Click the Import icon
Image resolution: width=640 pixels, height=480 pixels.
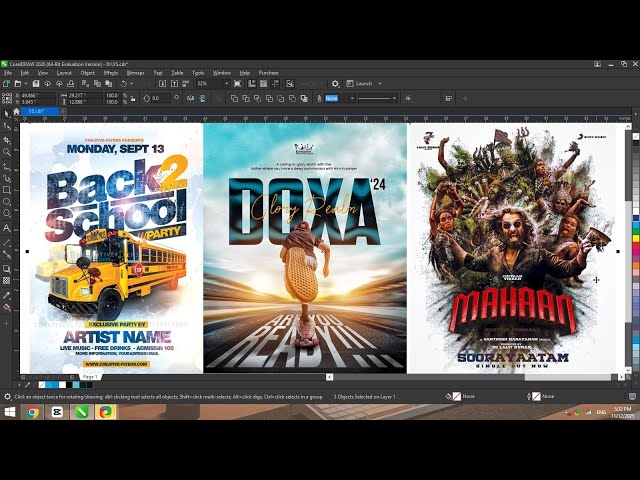tap(162, 84)
